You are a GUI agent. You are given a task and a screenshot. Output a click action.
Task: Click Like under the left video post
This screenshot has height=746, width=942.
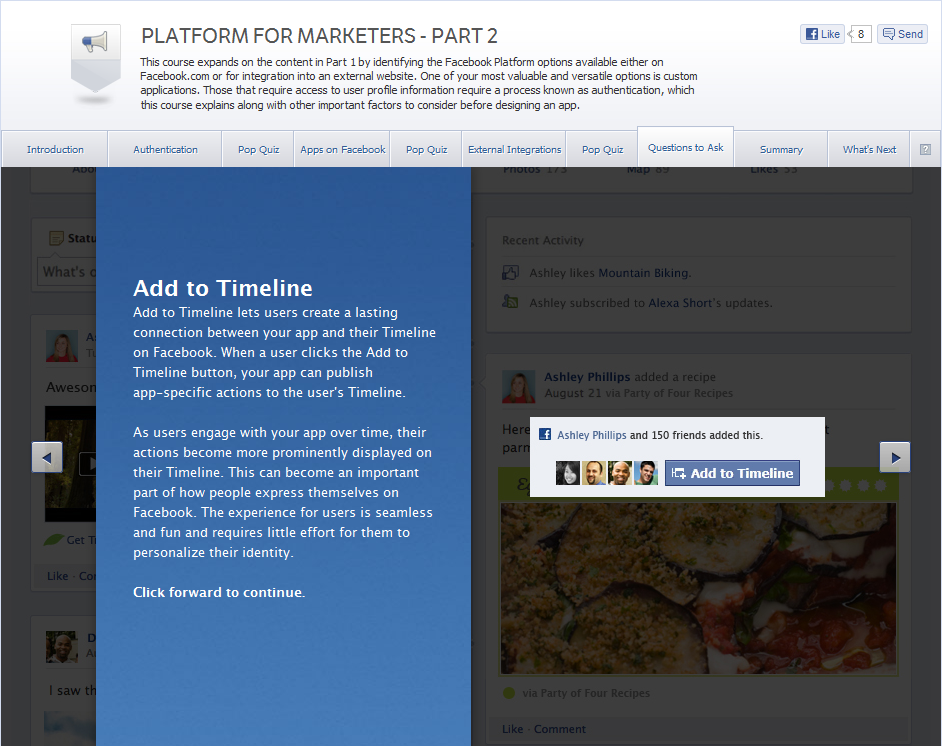tap(58, 576)
